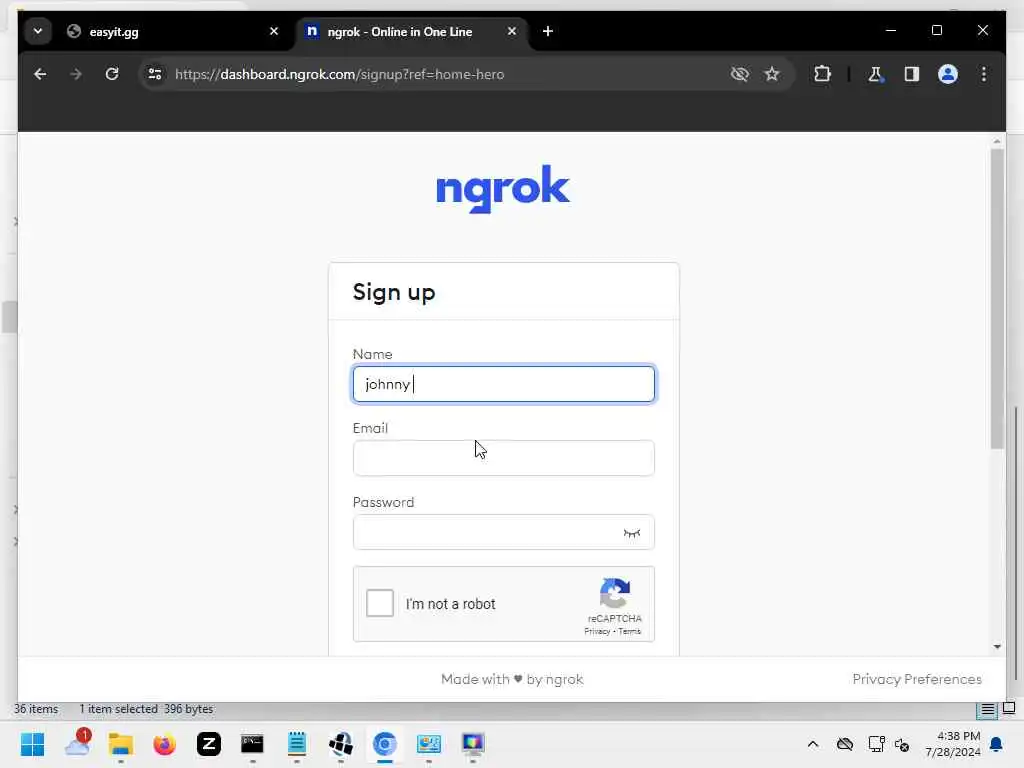The image size is (1024, 768).
Task: Open the Notepad taskbar icon
Action: [x=296, y=744]
